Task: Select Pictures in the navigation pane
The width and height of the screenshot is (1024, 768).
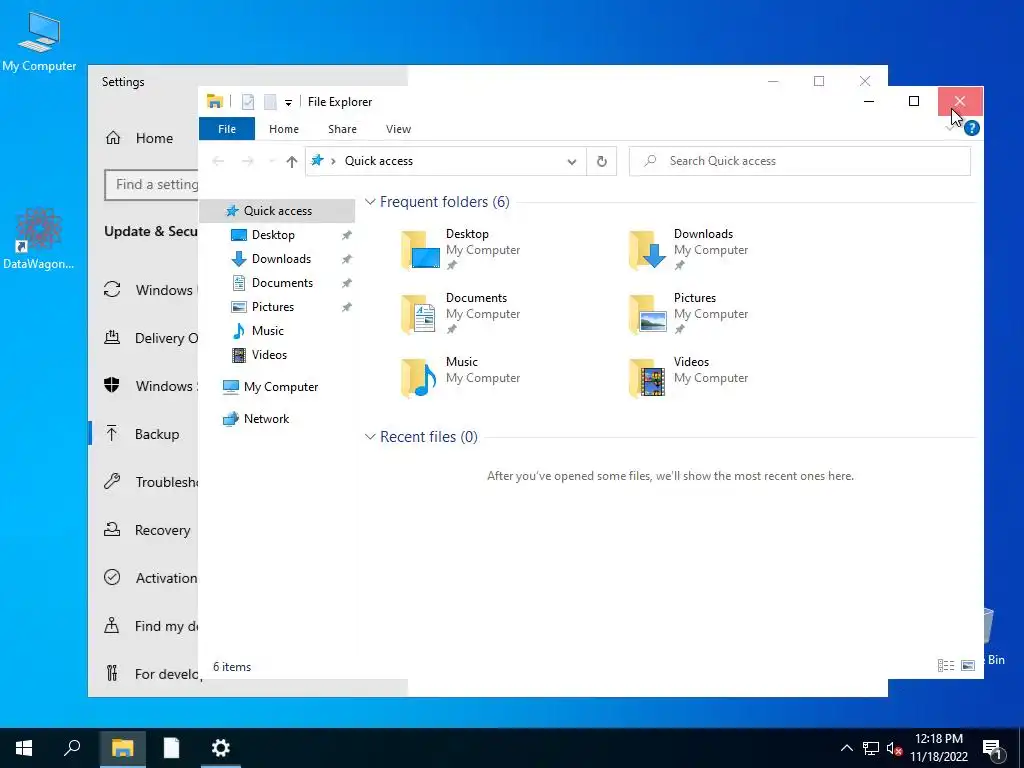Action: 273,307
